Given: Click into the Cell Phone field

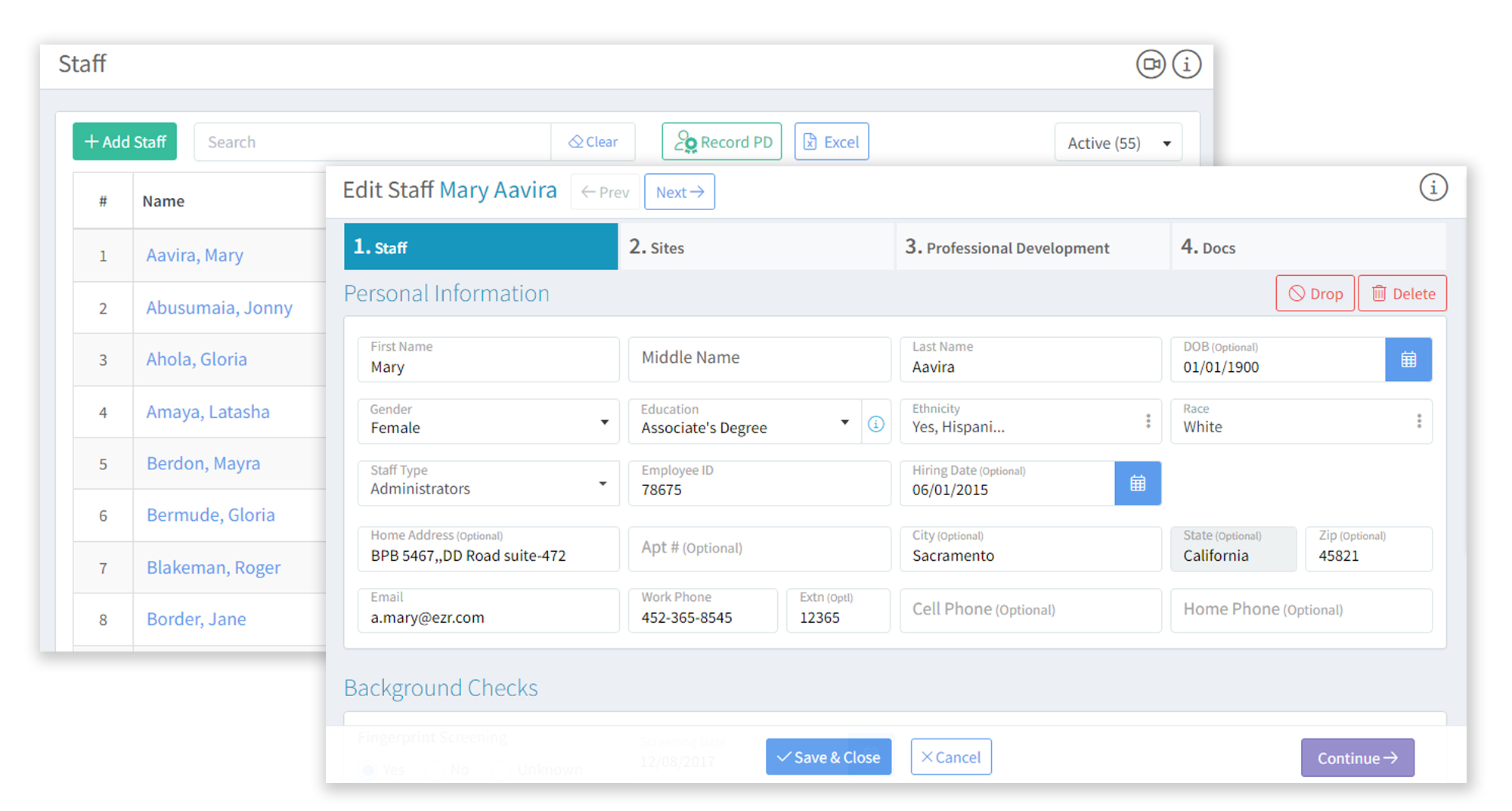Looking at the screenshot, I should pyautogui.click(x=1030, y=610).
